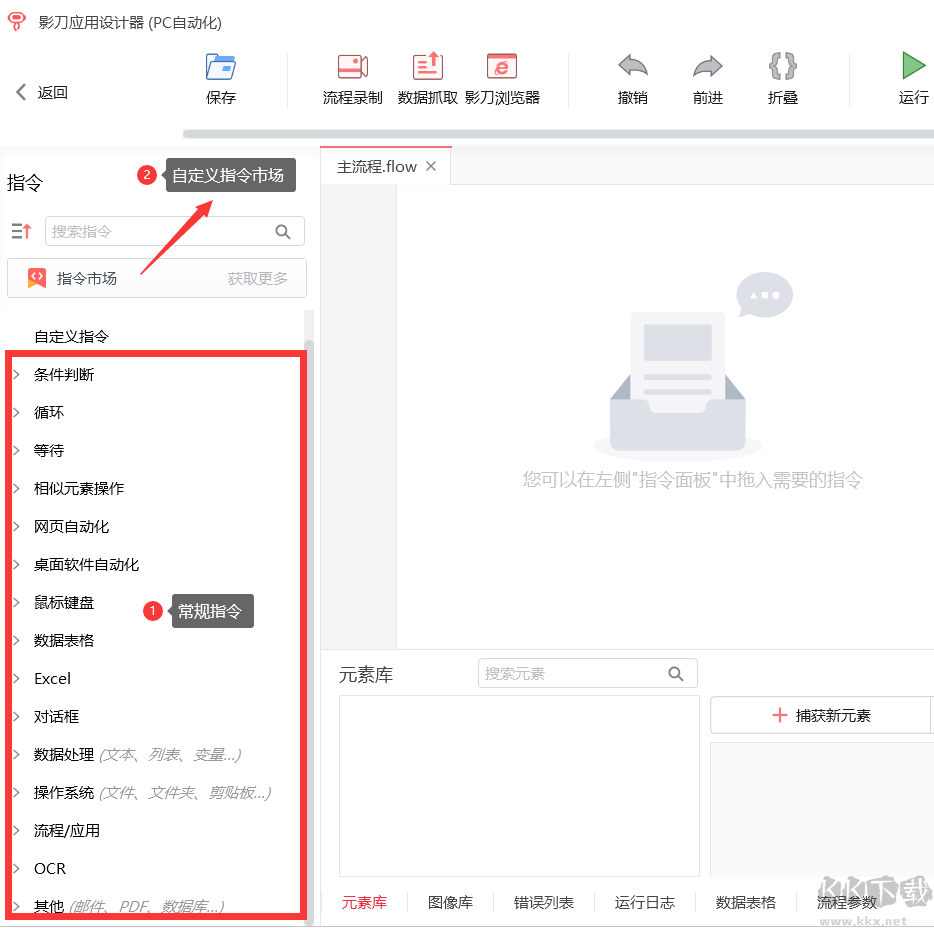934x928 pixels.
Task: Open the 流程录制 process recording tool
Action: (x=352, y=80)
